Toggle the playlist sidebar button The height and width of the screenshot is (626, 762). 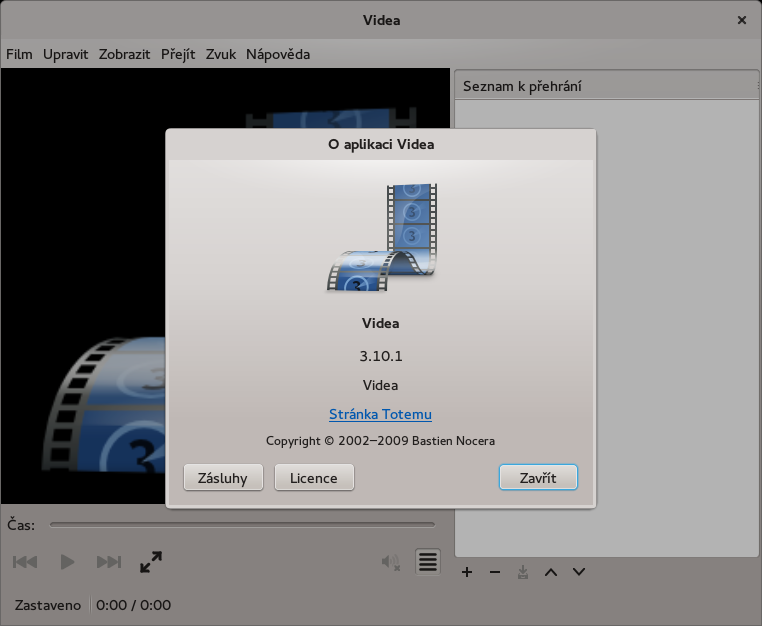[x=428, y=562]
